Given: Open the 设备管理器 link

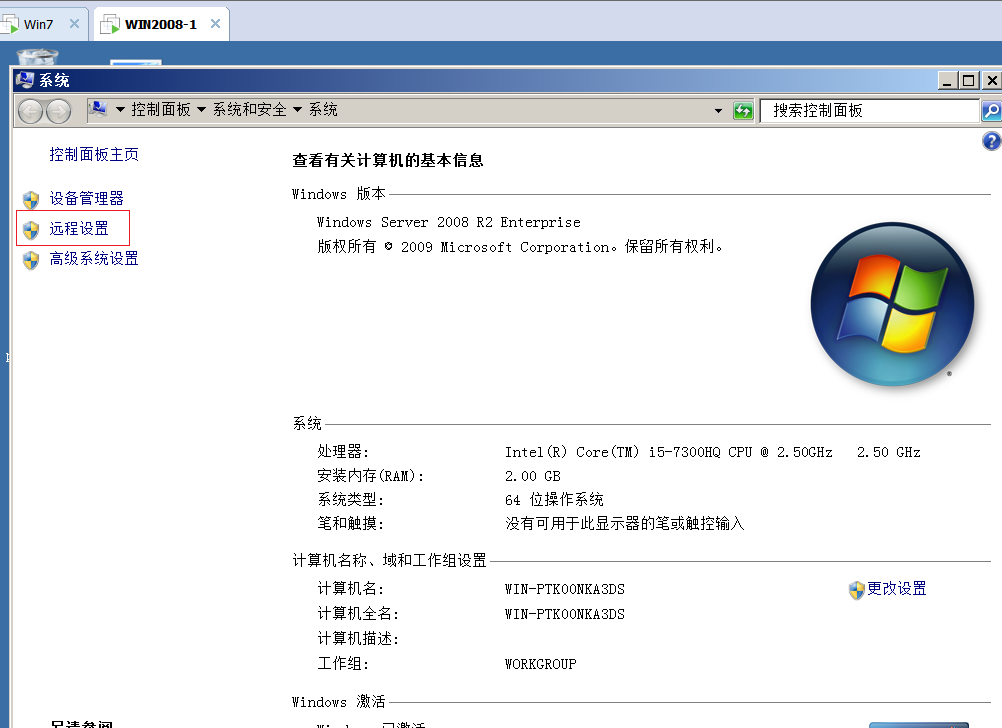Looking at the screenshot, I should click(86, 199).
